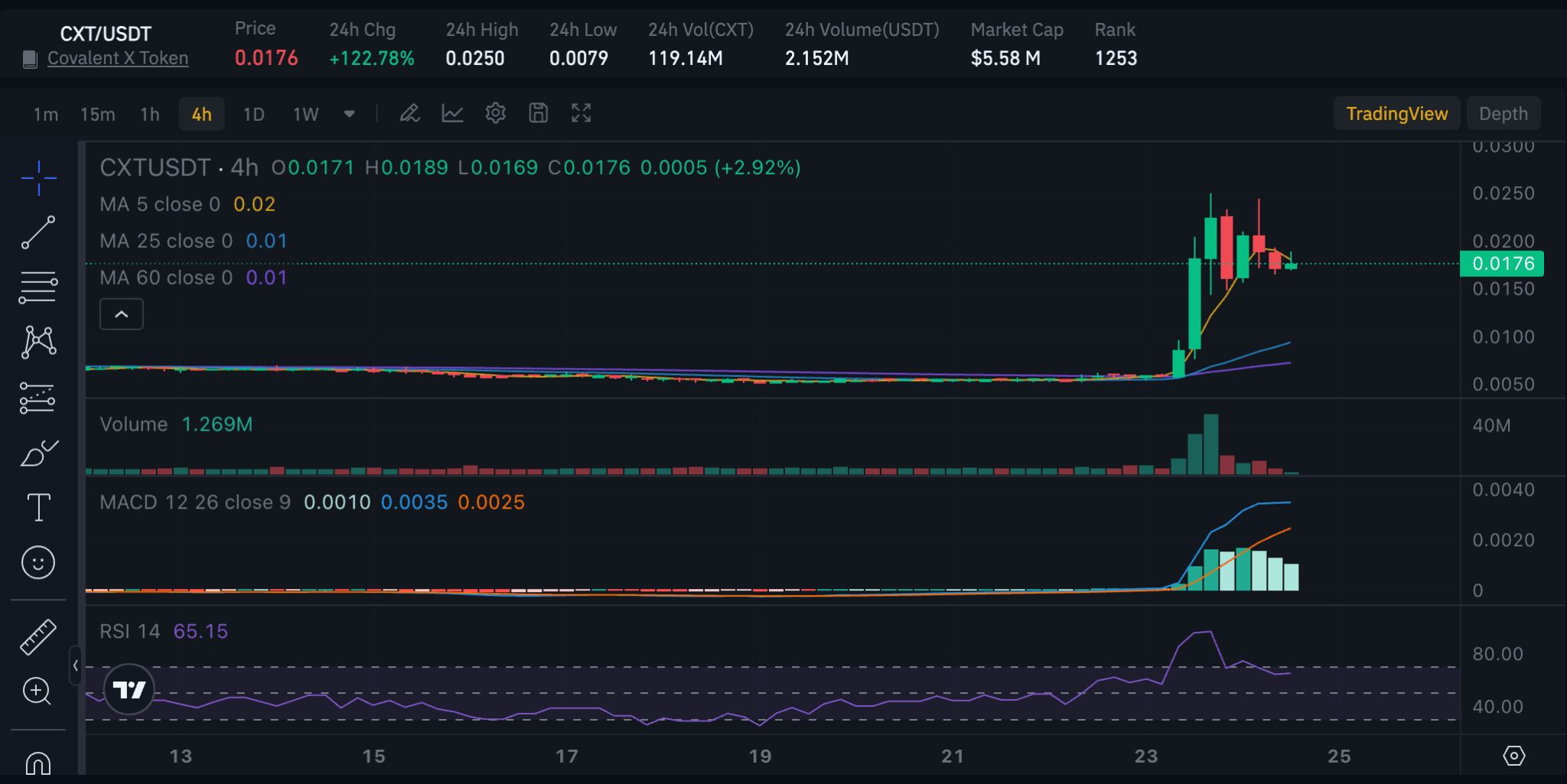Open the emoji sticker tool
The image size is (1567, 784).
tap(38, 562)
